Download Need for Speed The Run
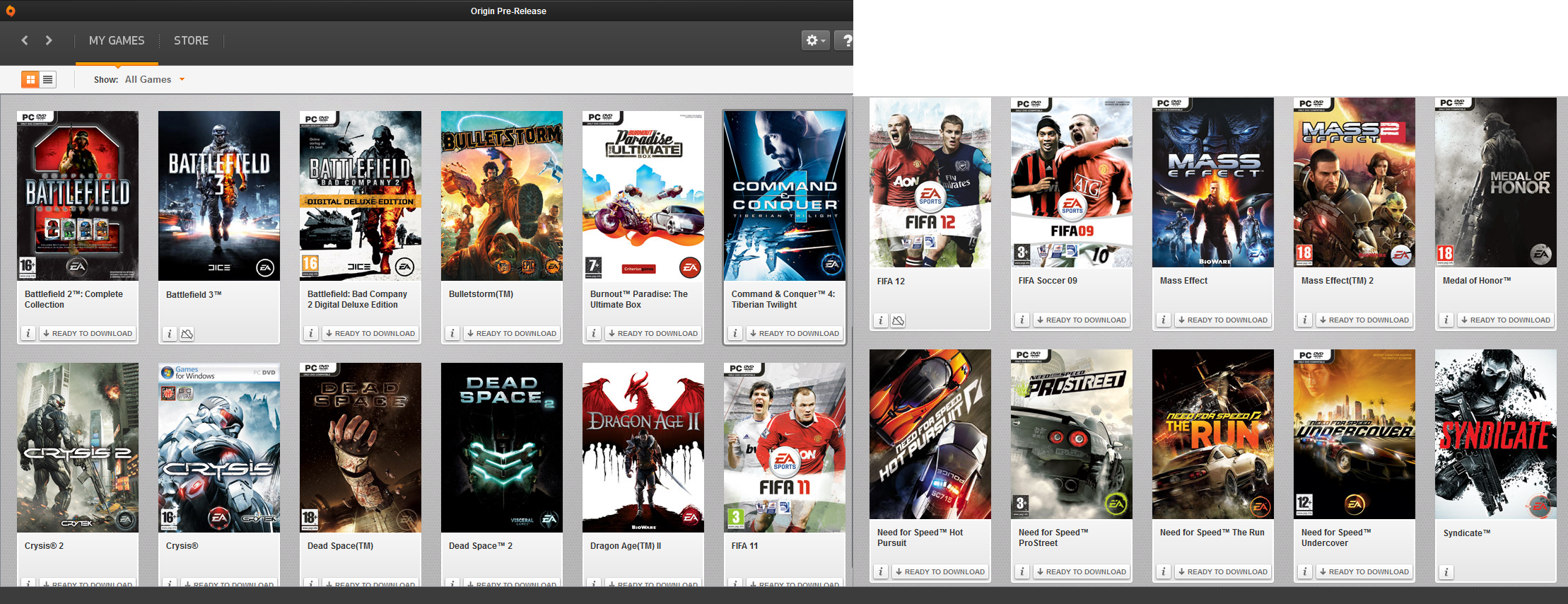The width and height of the screenshot is (1568, 604). 1222,571
